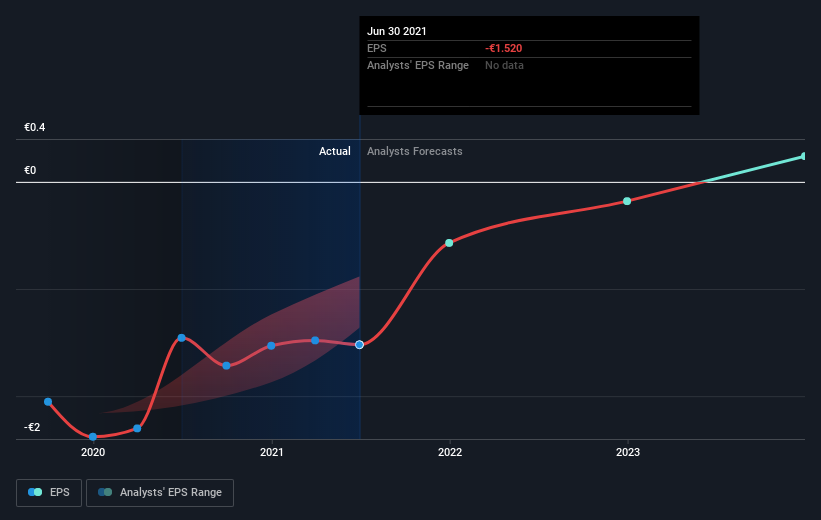Click the forecast data point above 2022

[449, 243]
